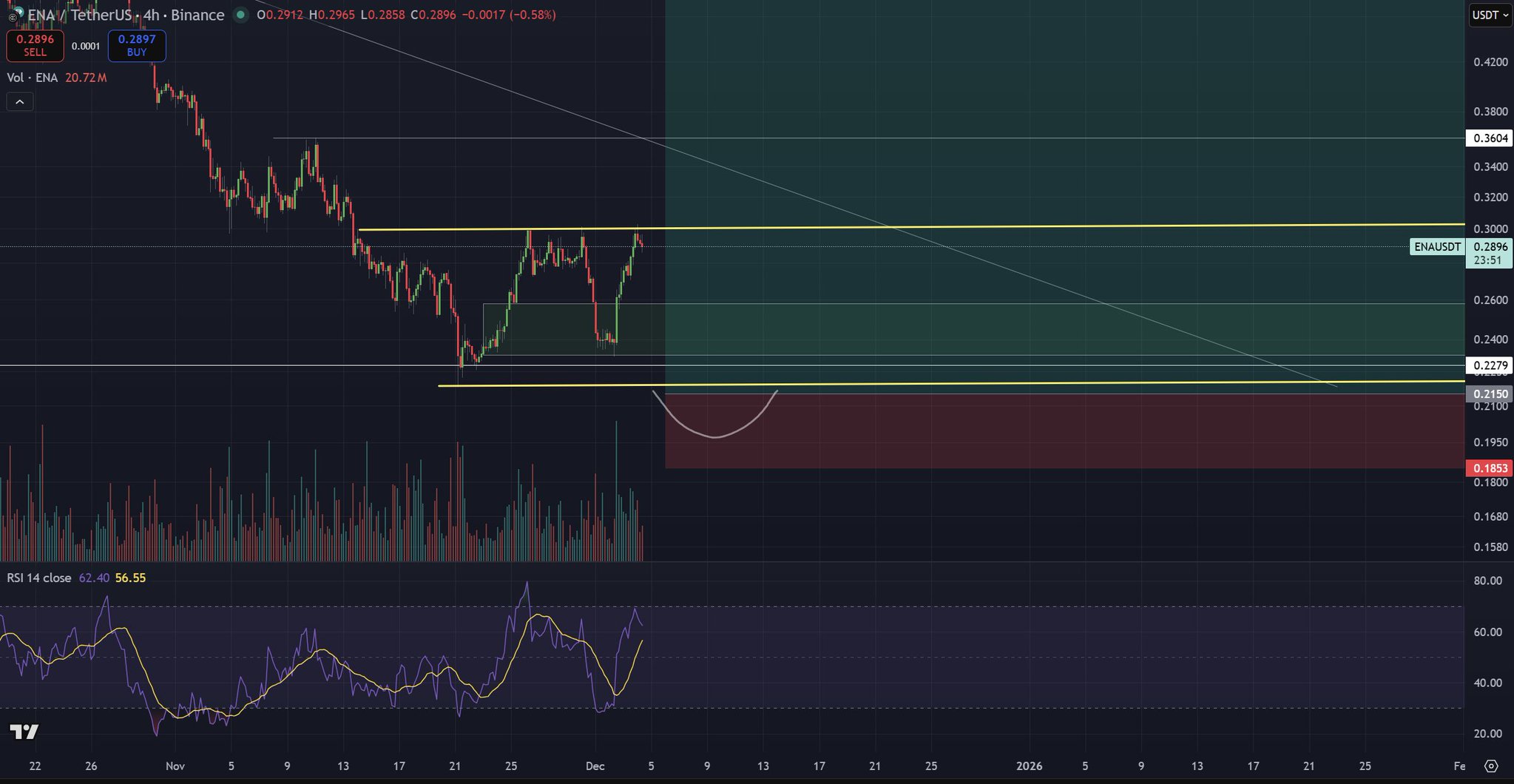Select the Vol · ENA indicator legend

pos(33,78)
